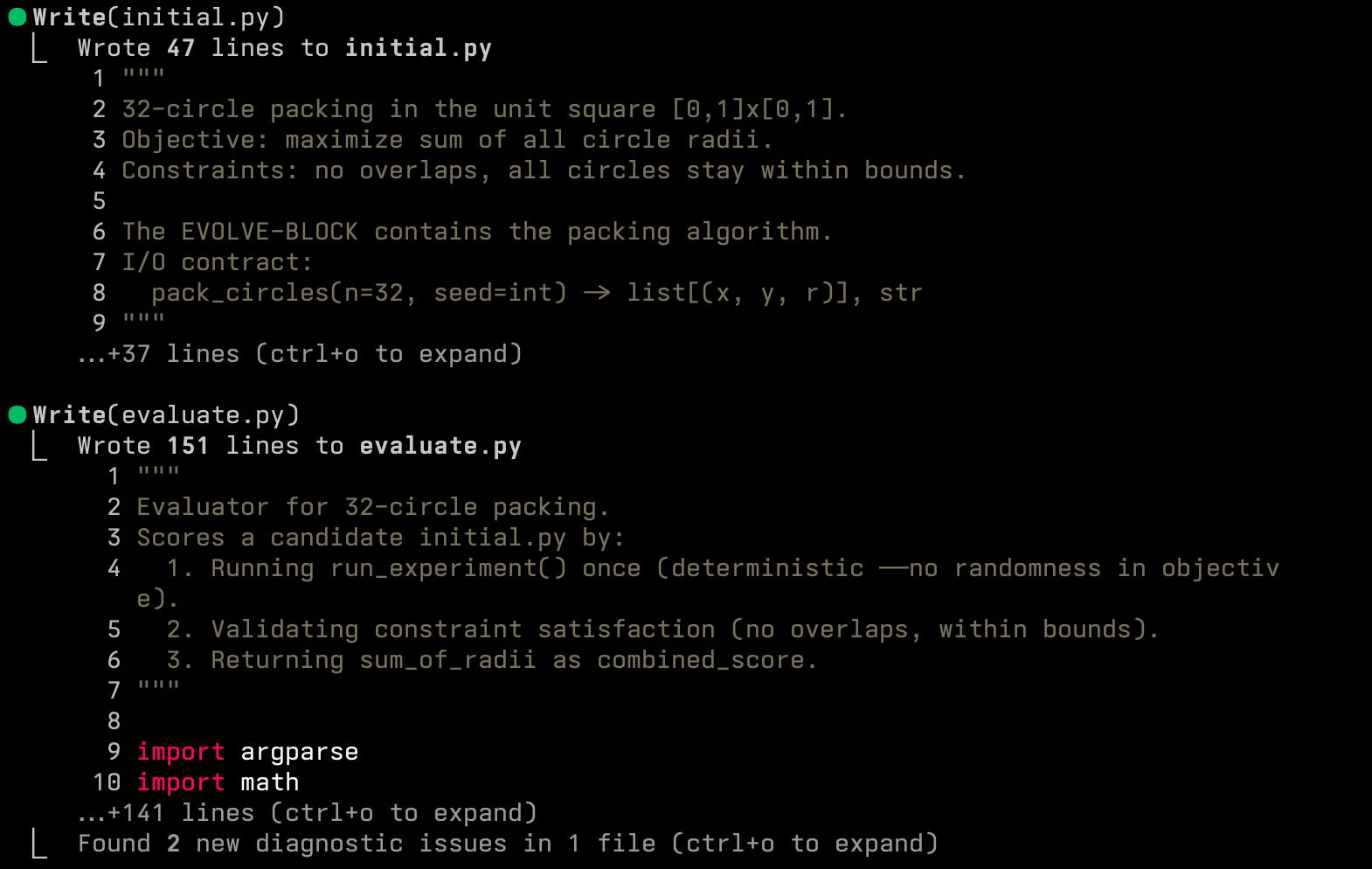Click green status dot beside Write(evaluate.py)
The height and width of the screenshot is (869, 1372).
17,414
